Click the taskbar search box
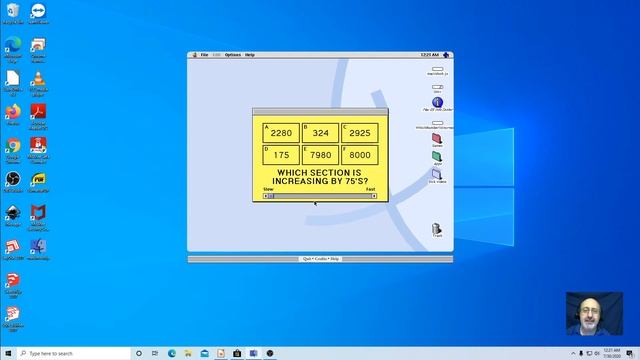The width and height of the screenshot is (640, 360). point(74,353)
